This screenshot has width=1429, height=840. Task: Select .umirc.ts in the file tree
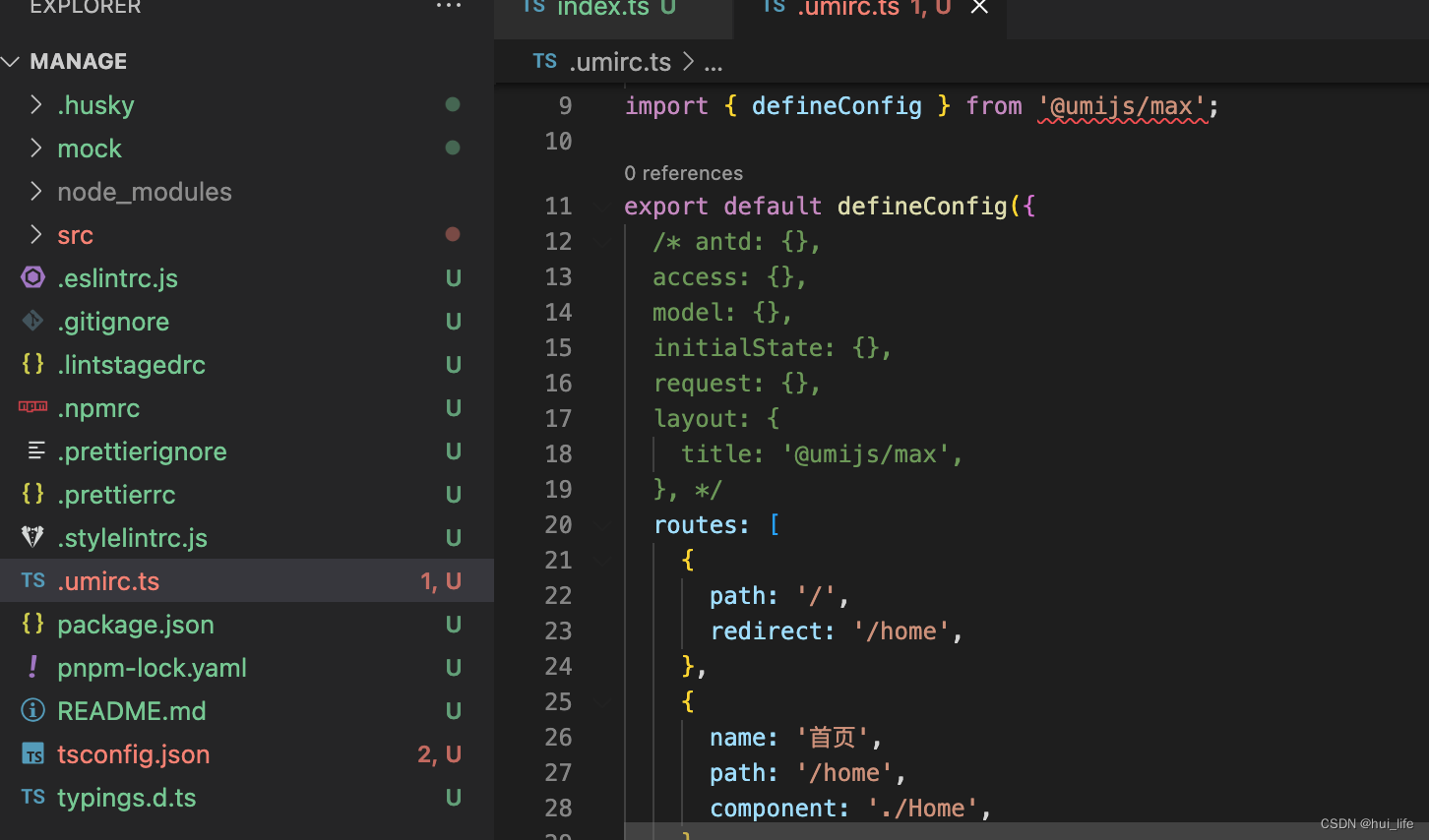(108, 581)
